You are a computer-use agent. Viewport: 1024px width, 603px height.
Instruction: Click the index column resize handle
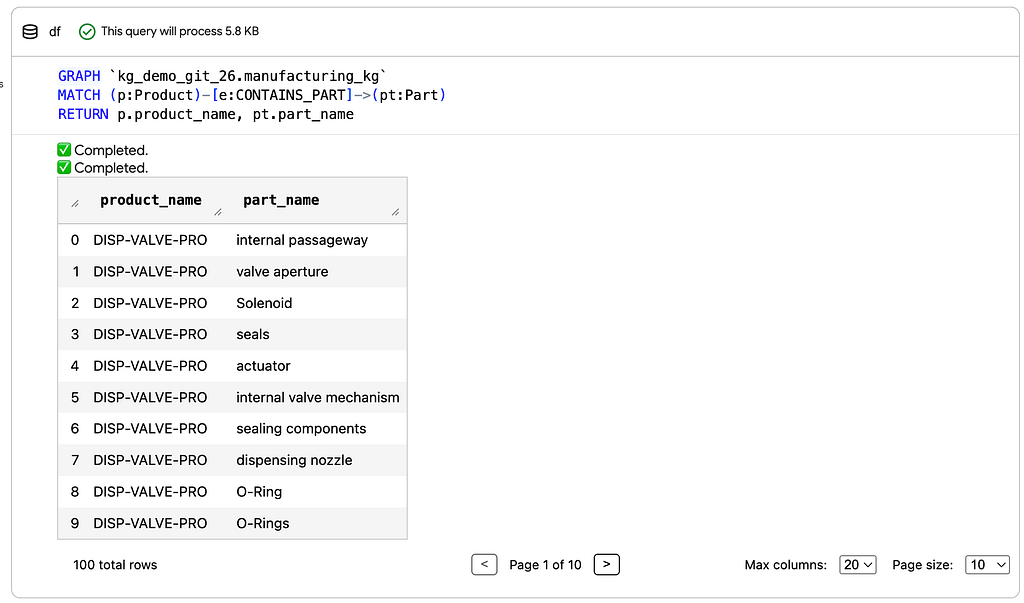(75, 204)
